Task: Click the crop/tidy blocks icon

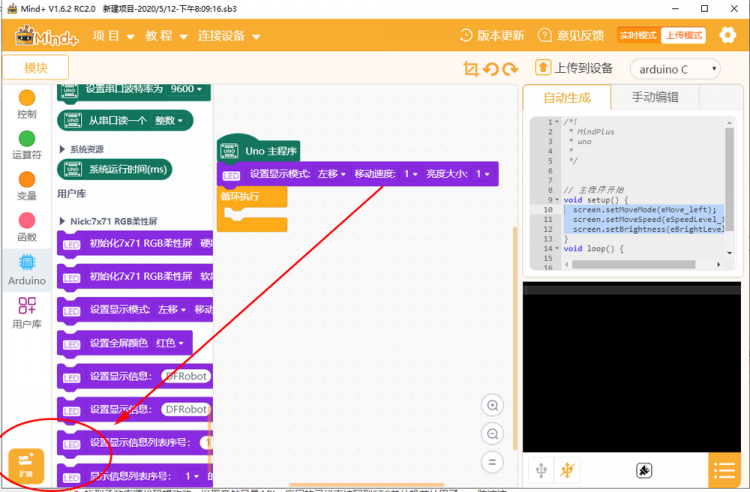Action: point(471,69)
